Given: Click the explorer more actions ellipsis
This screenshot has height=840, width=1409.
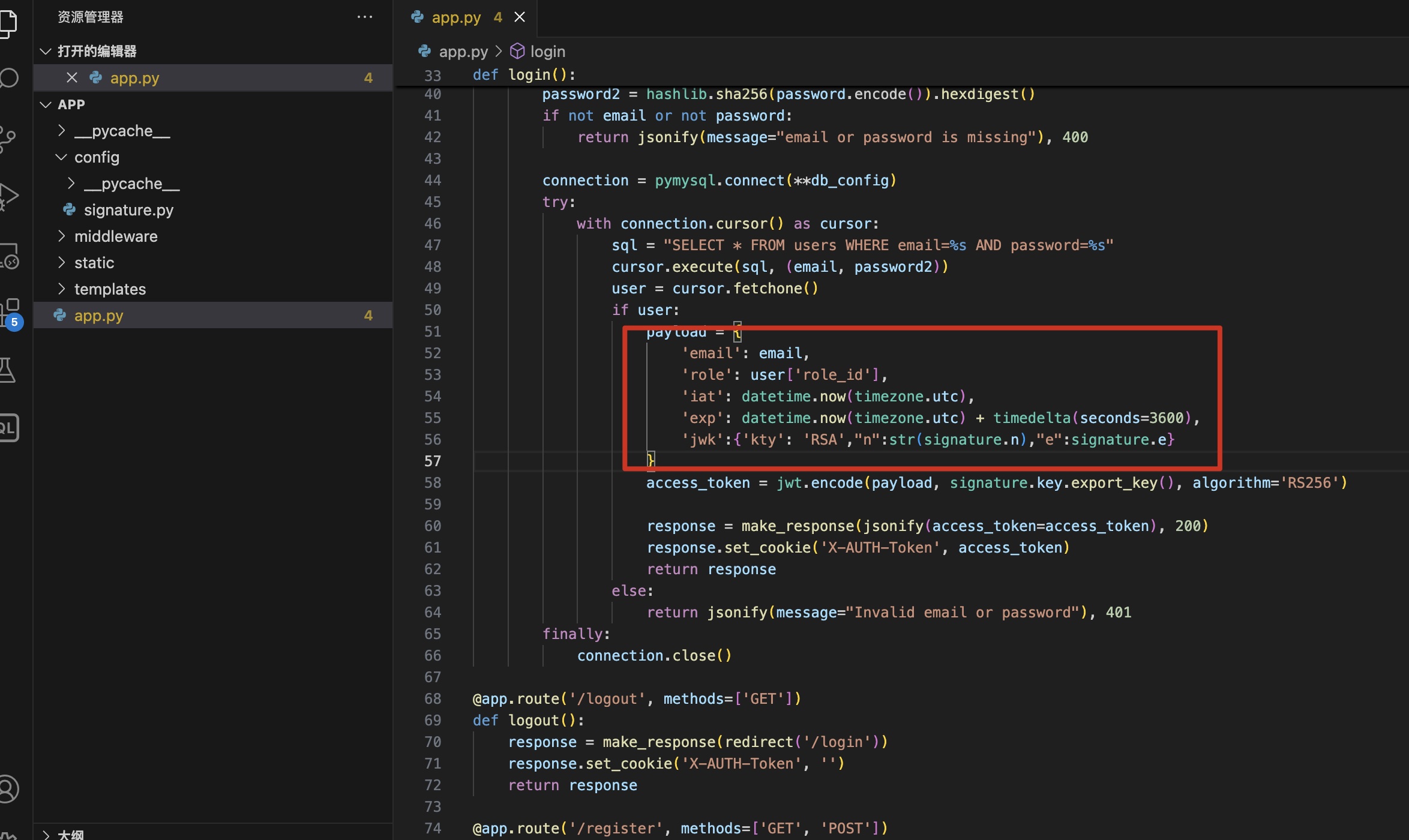Looking at the screenshot, I should click(364, 17).
